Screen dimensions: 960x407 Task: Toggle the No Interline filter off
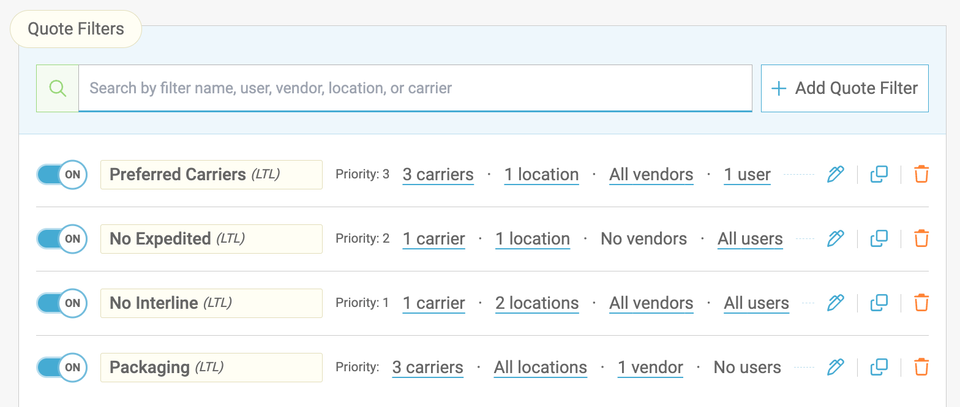click(x=62, y=303)
